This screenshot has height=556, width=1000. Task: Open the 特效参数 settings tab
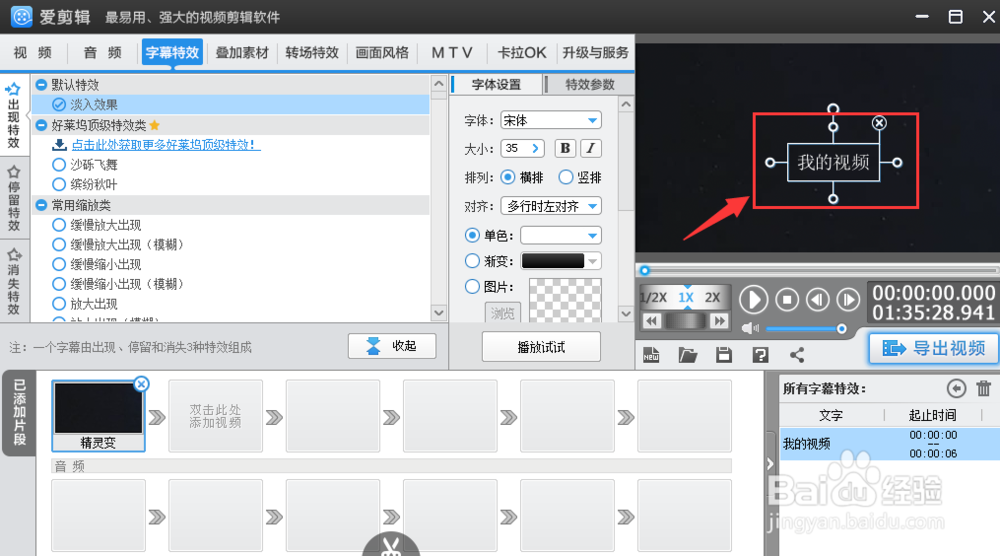point(590,84)
